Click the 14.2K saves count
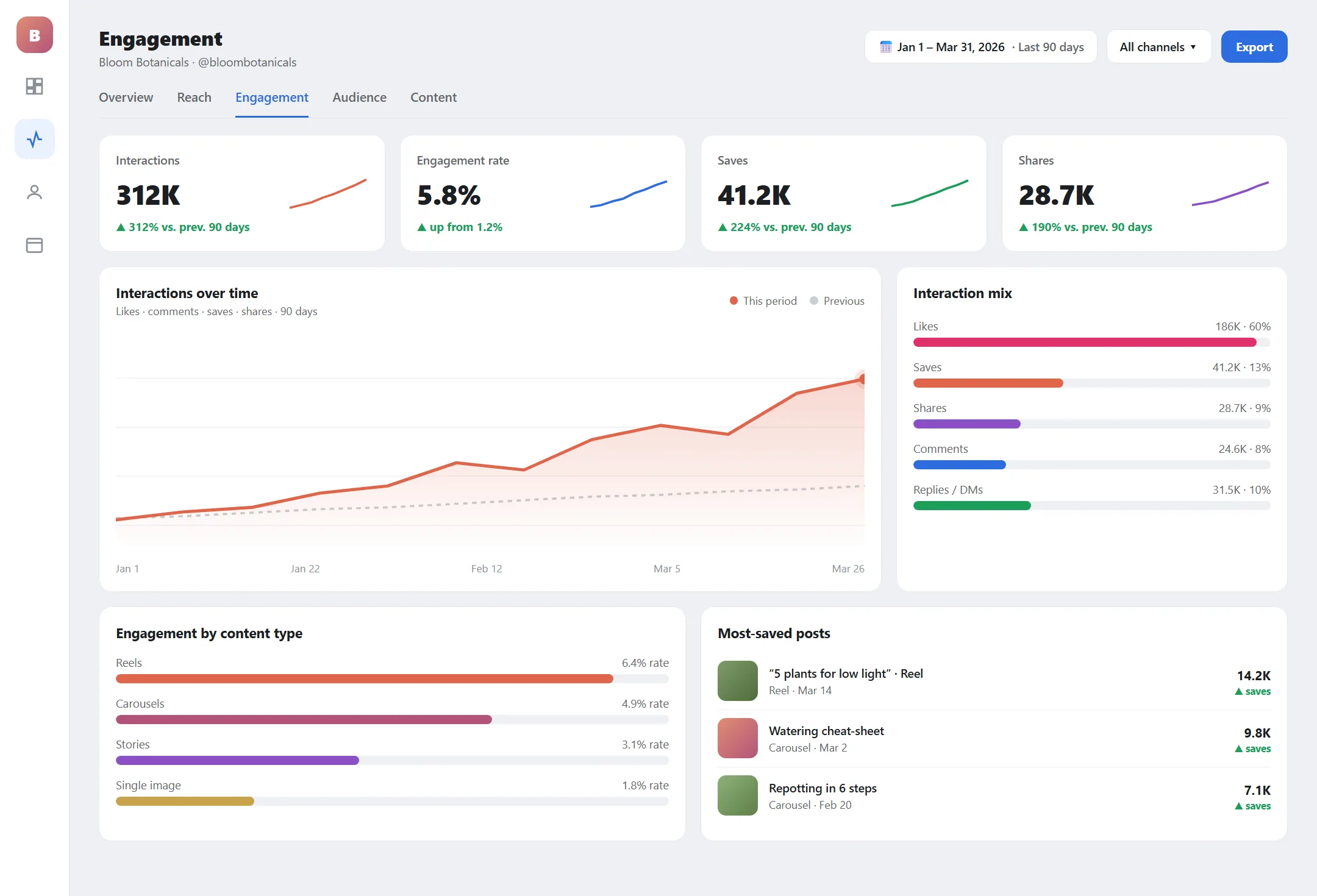This screenshot has width=1317, height=896. (x=1254, y=676)
